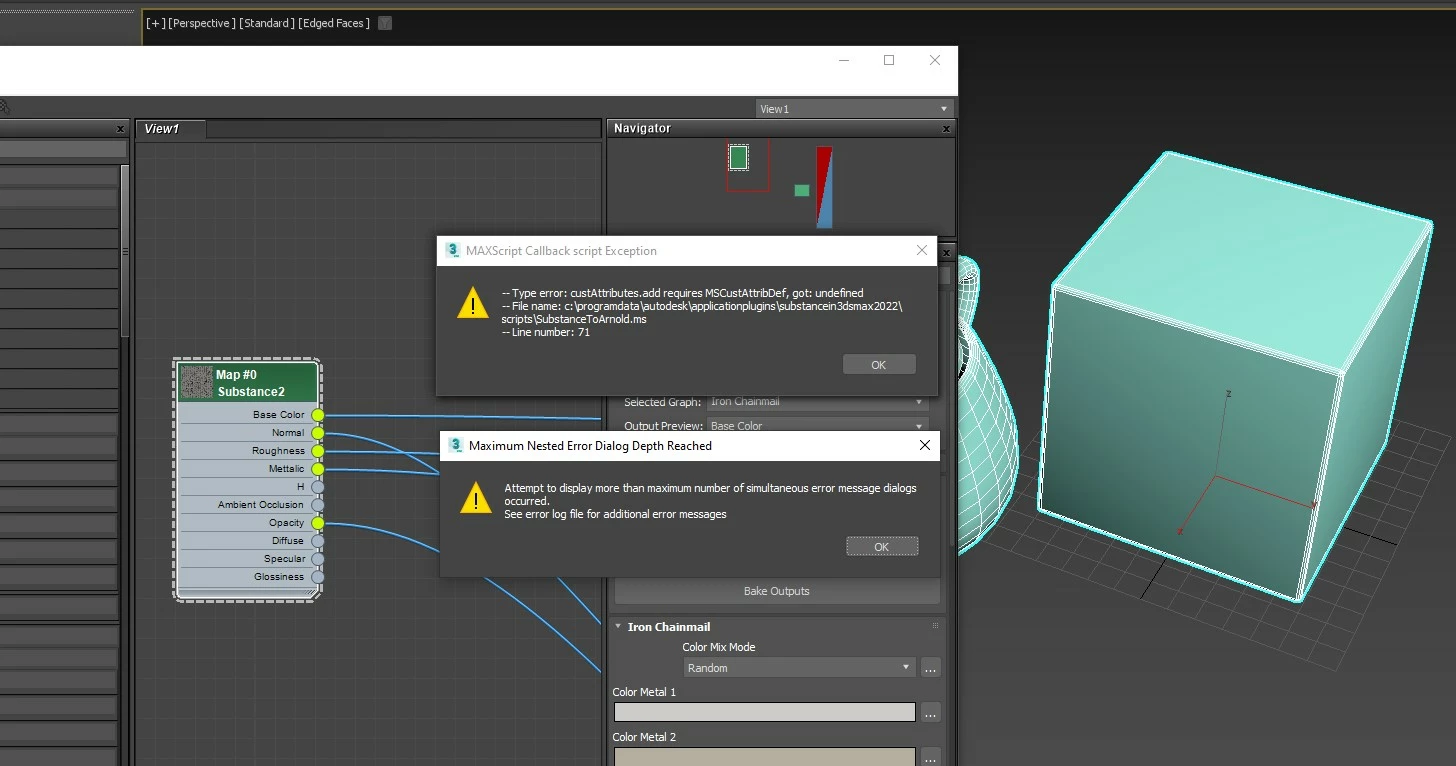Viewport: 1456px width, 766px height.
Task: Click the Metallic output socket
Action: point(317,469)
